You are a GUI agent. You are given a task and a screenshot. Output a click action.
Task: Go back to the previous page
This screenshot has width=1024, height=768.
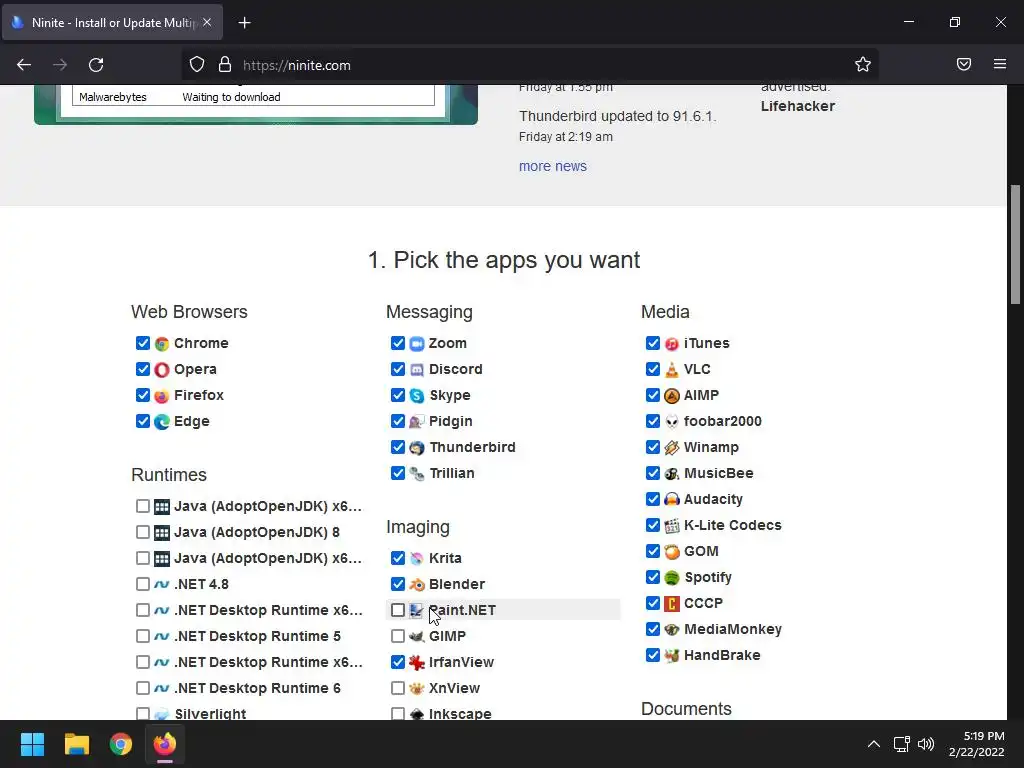24,65
